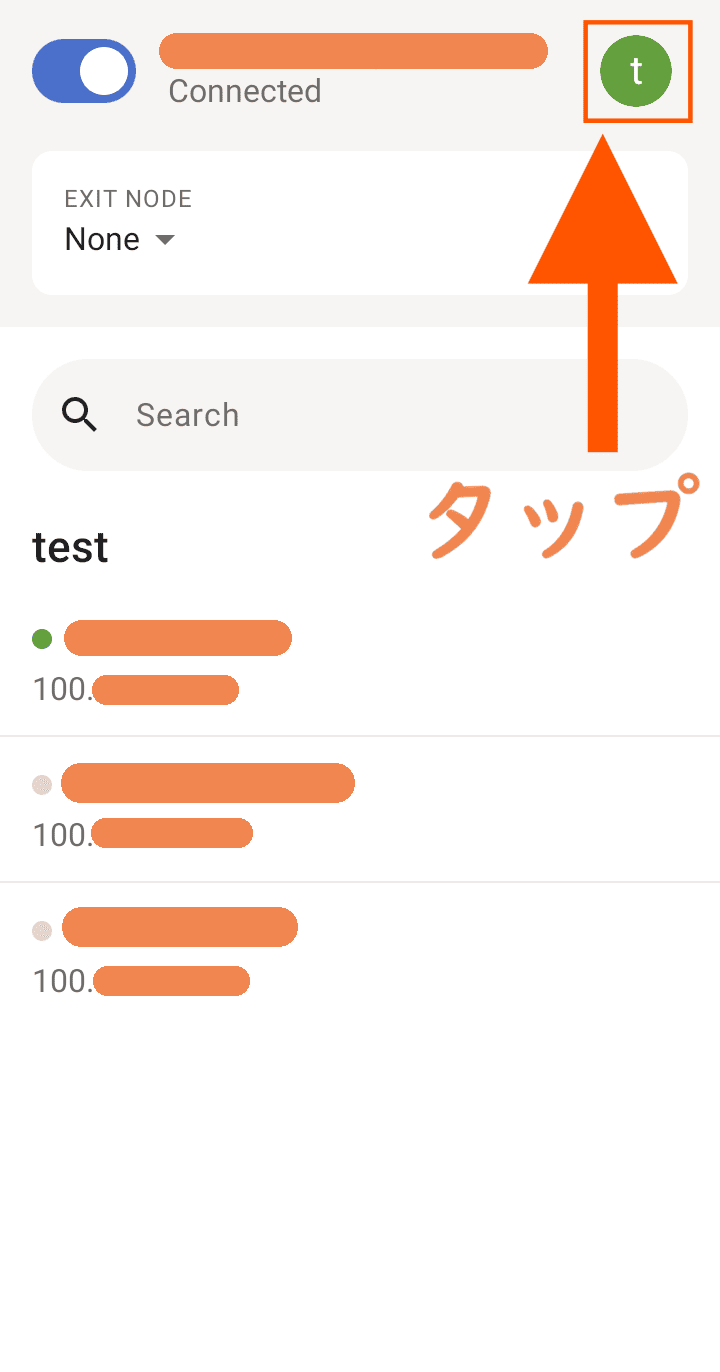Click the "test" user section heading
Viewport: 720px width, 1372px height.
pyautogui.click(x=70, y=547)
